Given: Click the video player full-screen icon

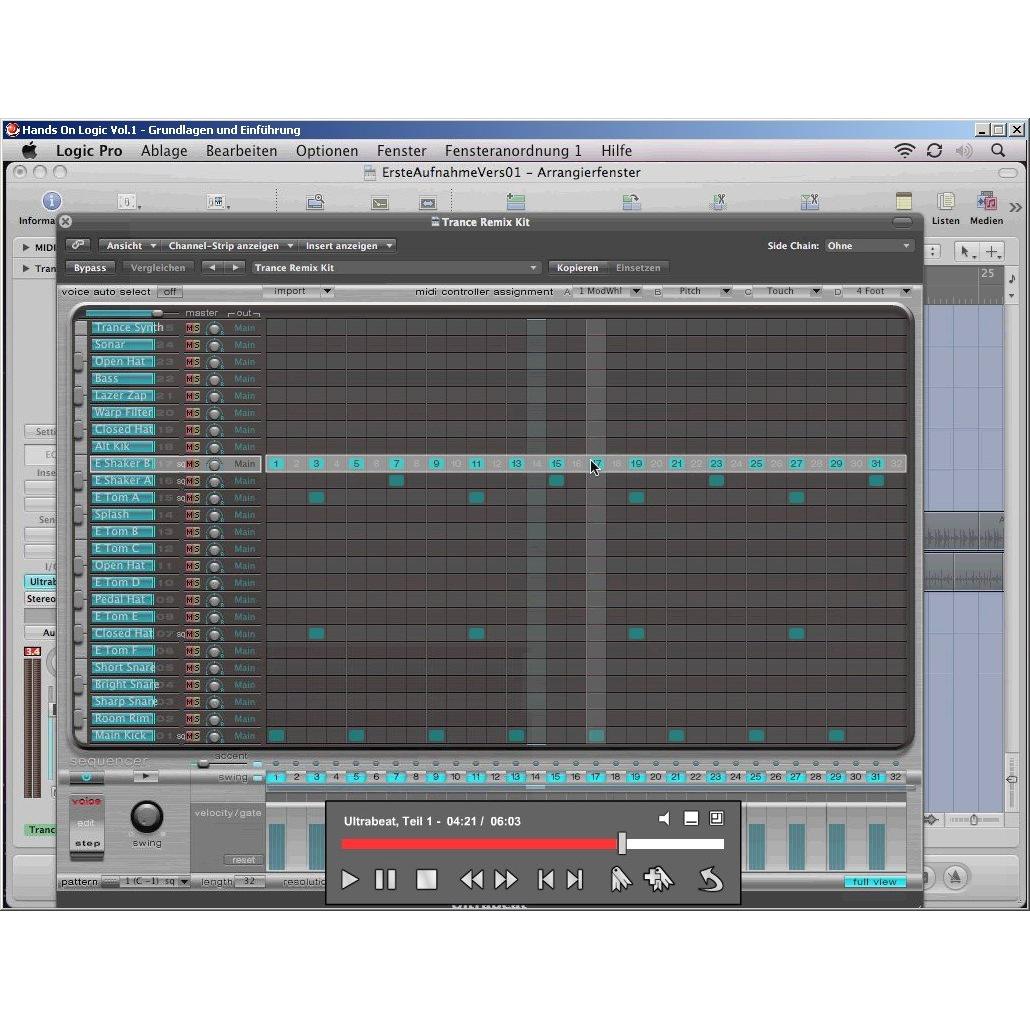Looking at the screenshot, I should tap(717, 818).
